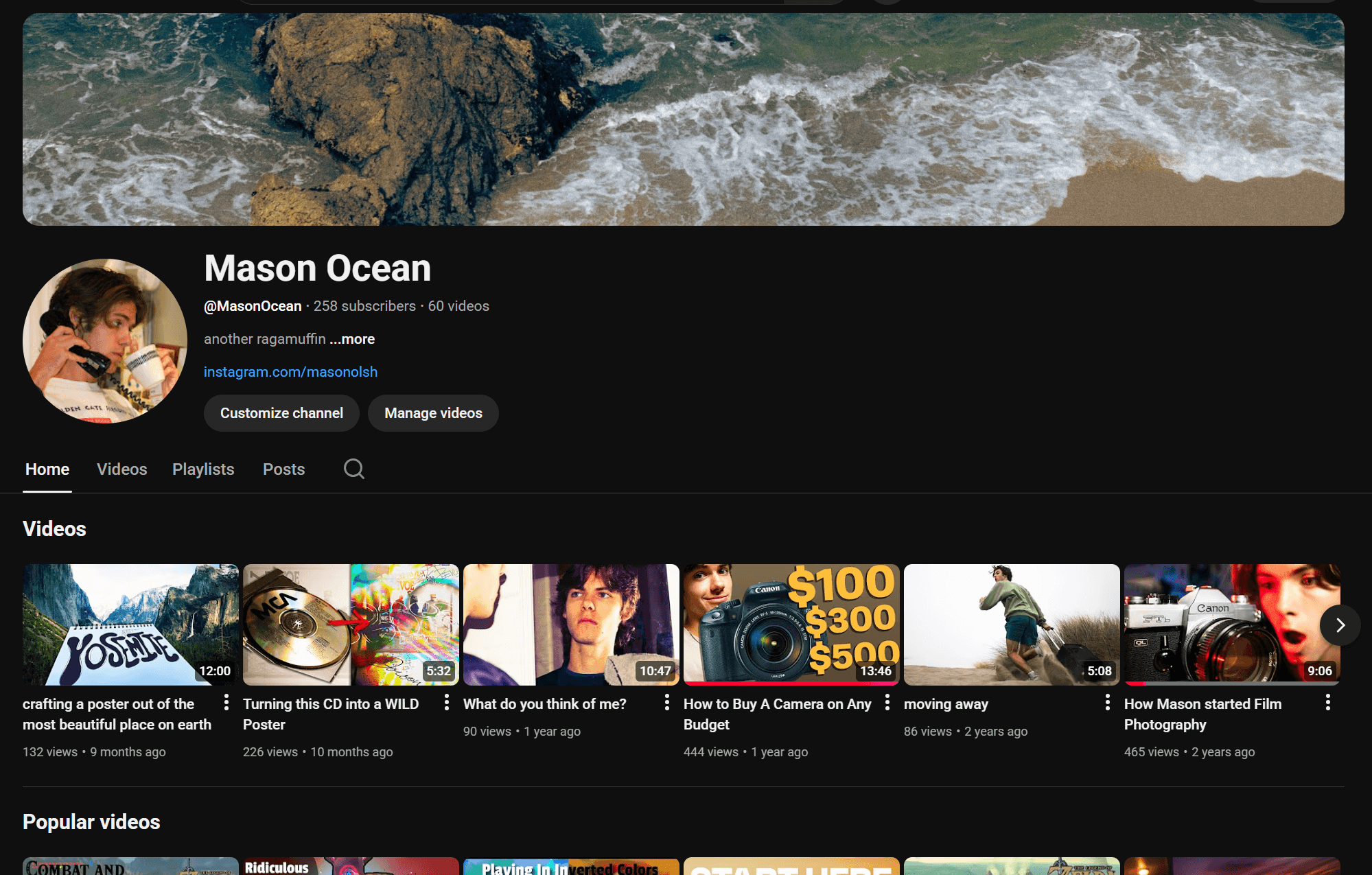Open the instagram.com/masonolsh link

[x=290, y=372]
